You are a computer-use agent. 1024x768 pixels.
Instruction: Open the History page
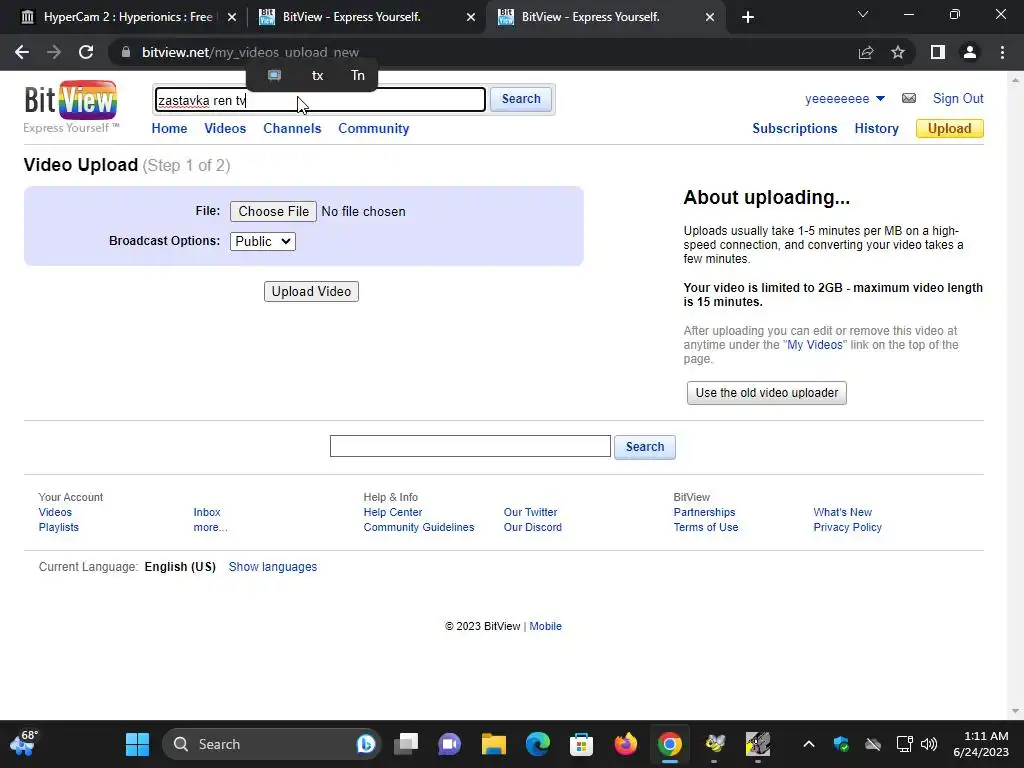click(x=876, y=129)
